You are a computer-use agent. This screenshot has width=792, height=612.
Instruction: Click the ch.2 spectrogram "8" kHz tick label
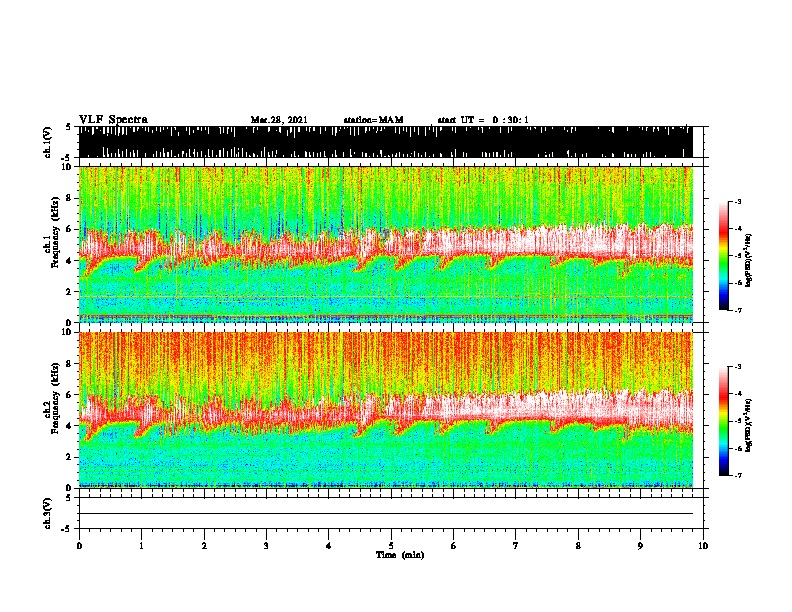point(70,364)
